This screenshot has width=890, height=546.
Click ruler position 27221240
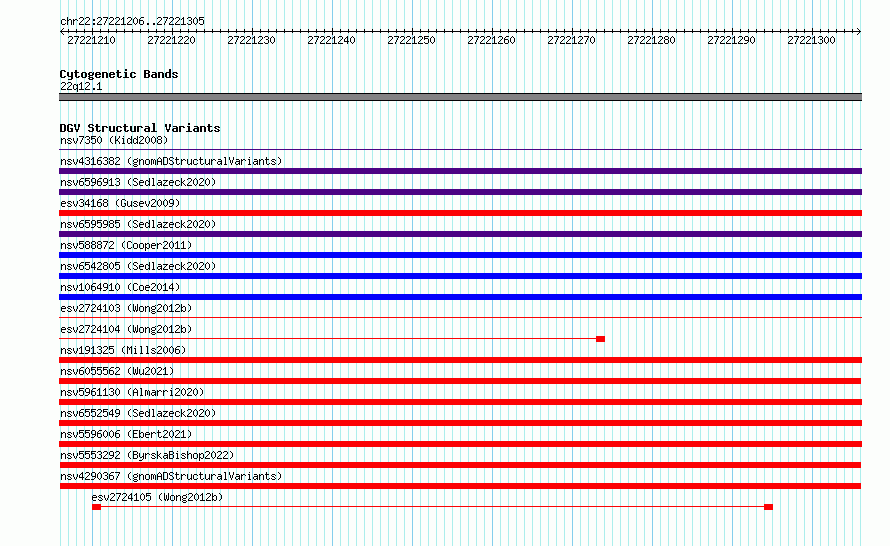[331, 40]
